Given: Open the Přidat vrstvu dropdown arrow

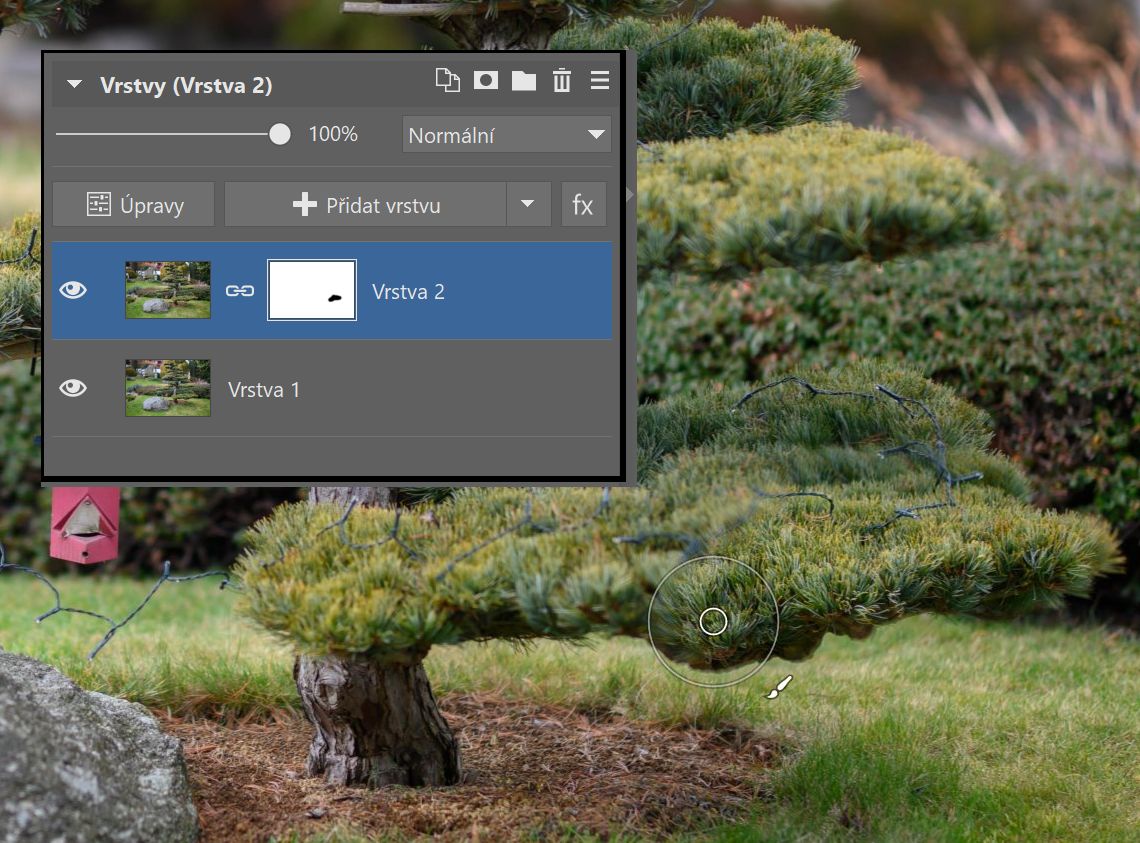Looking at the screenshot, I should click(529, 204).
